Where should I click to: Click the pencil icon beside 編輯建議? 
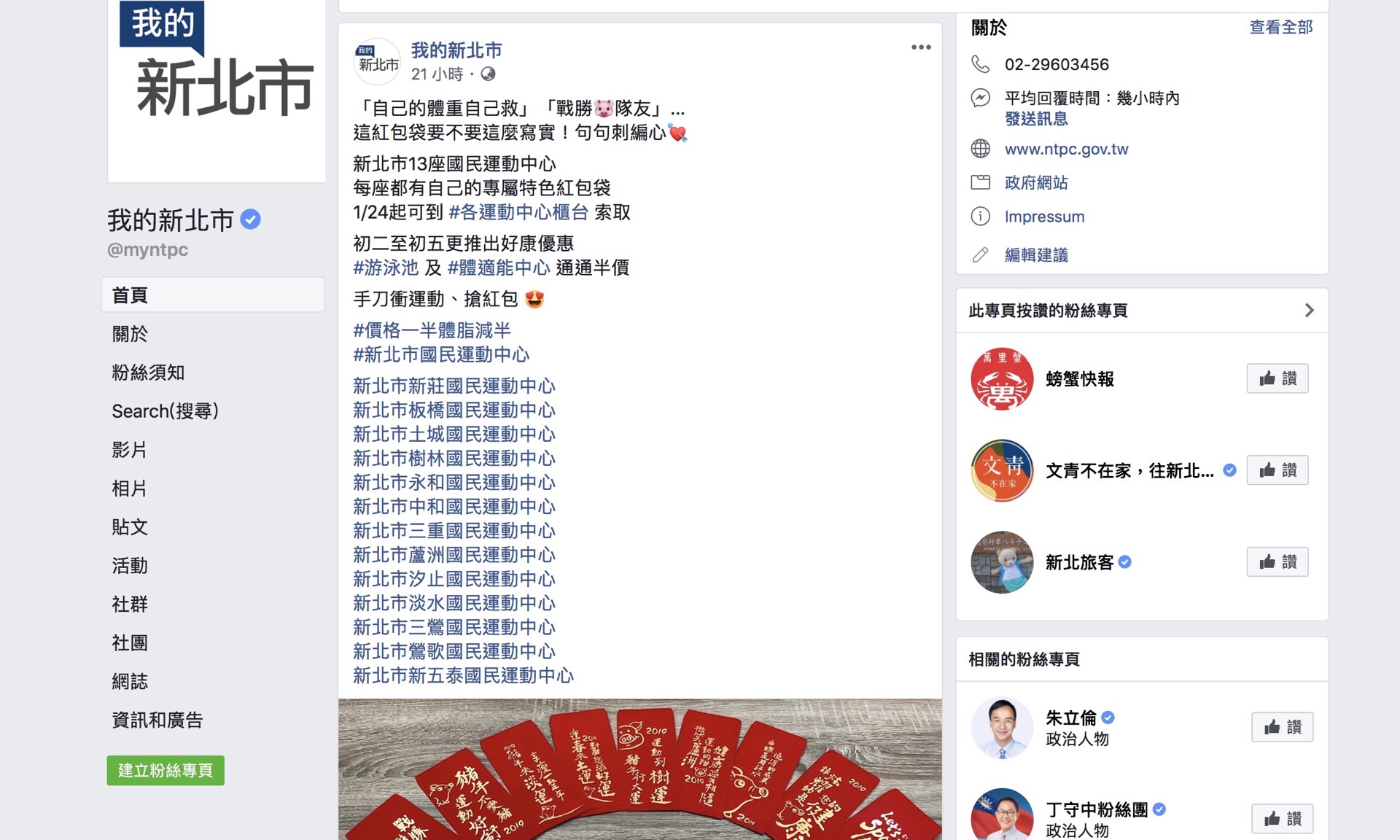pos(981,254)
